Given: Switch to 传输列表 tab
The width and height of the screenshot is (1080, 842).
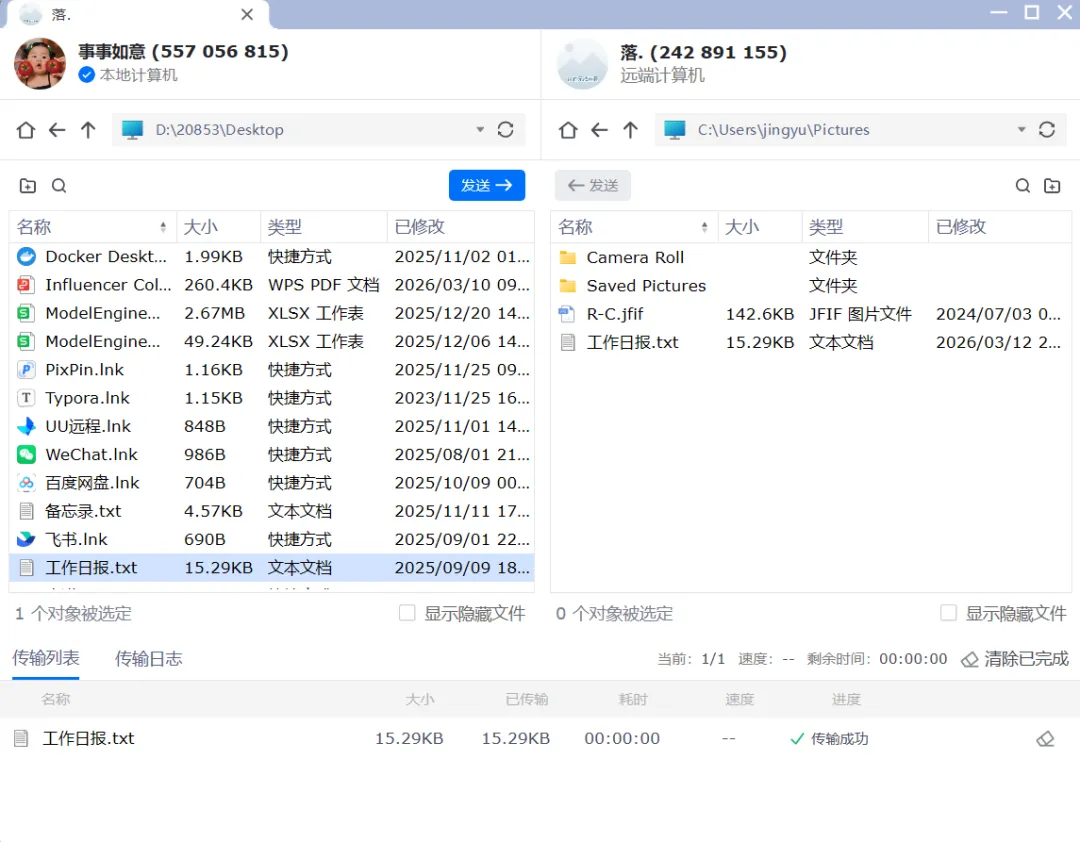Looking at the screenshot, I should (x=45, y=658).
